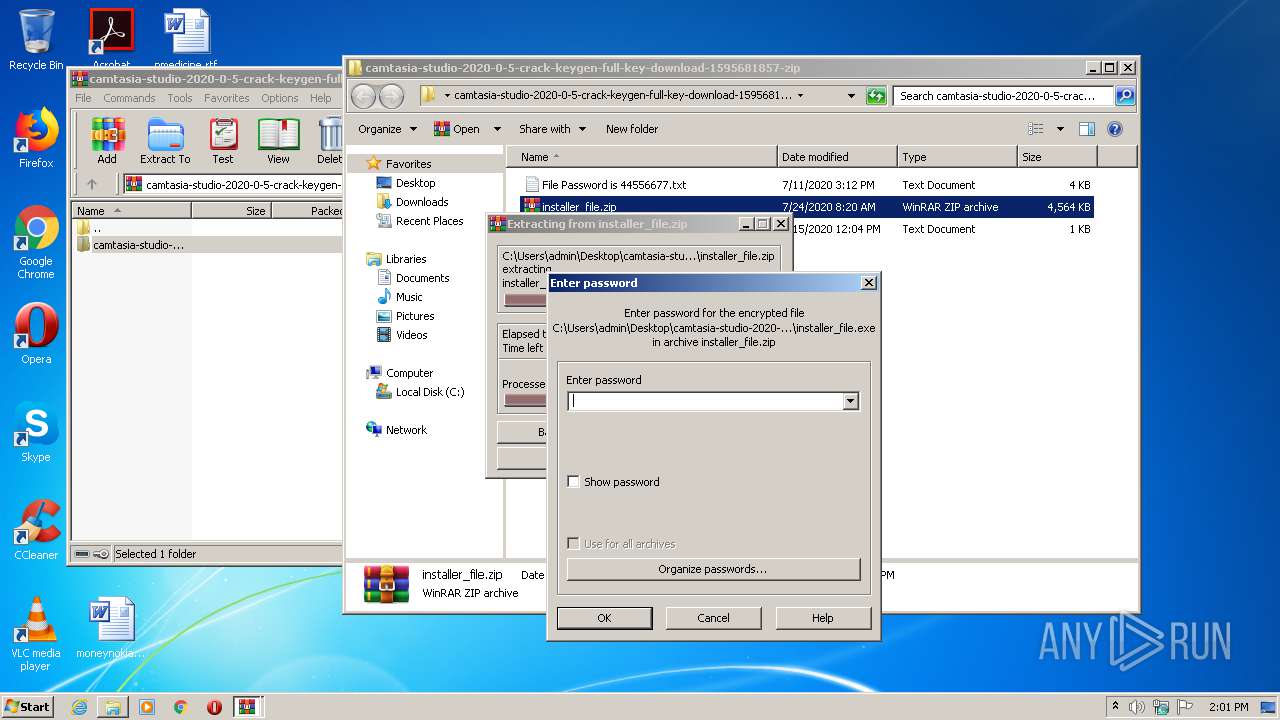The height and width of the screenshot is (720, 1280).
Task: Open the Organize dropdown in Explorer
Action: (387, 129)
